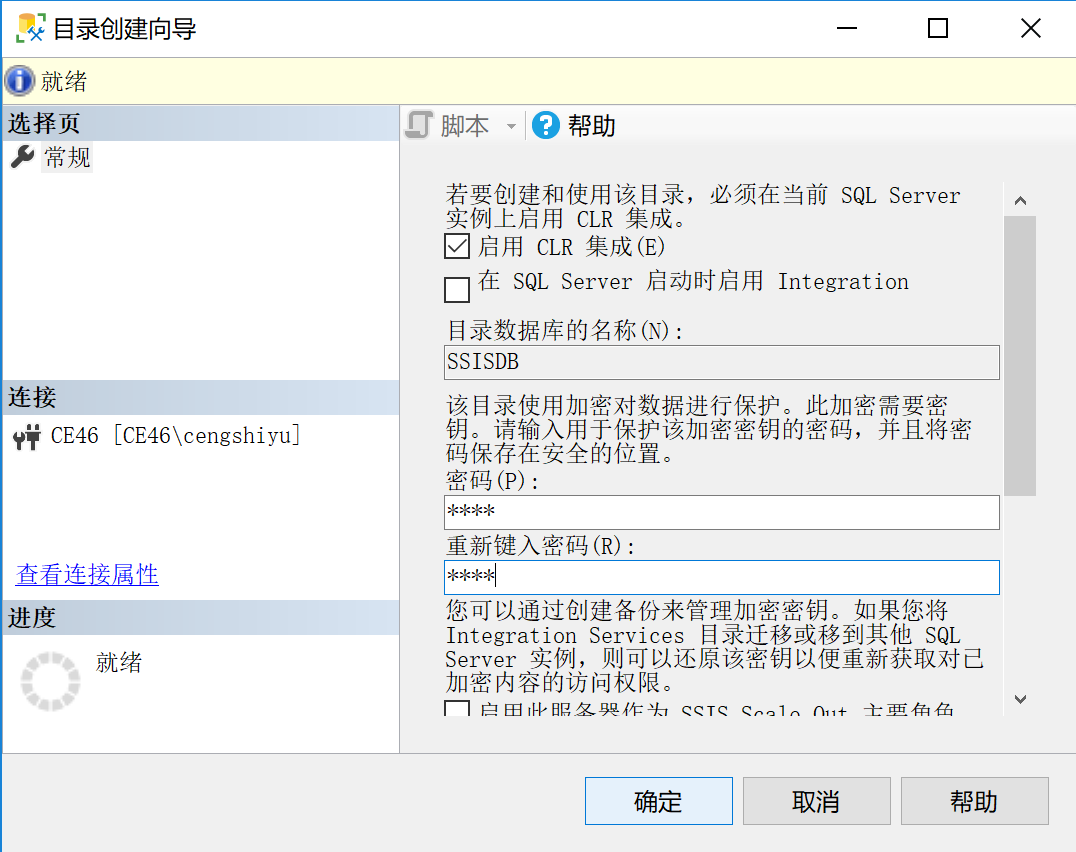Focus the 密码(P) password field
This screenshot has width=1076, height=852.
[722, 512]
